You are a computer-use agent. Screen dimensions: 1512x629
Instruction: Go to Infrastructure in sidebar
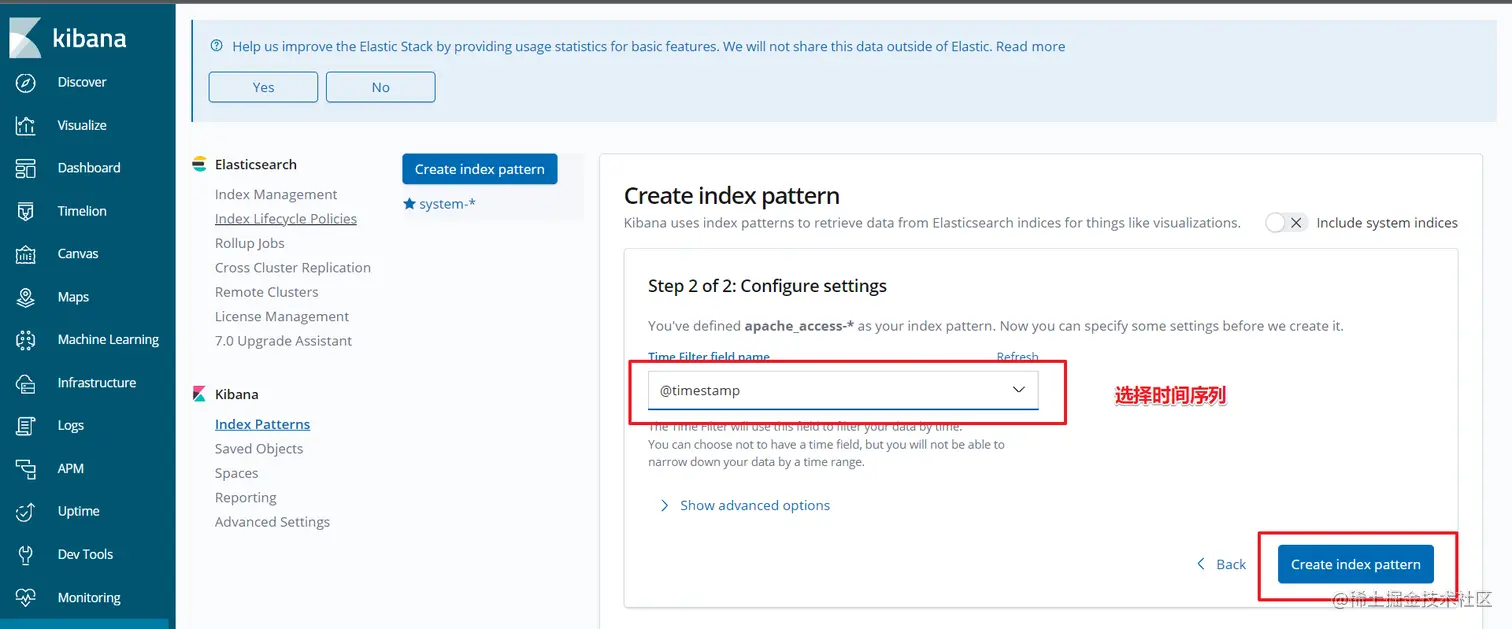[x=97, y=383]
